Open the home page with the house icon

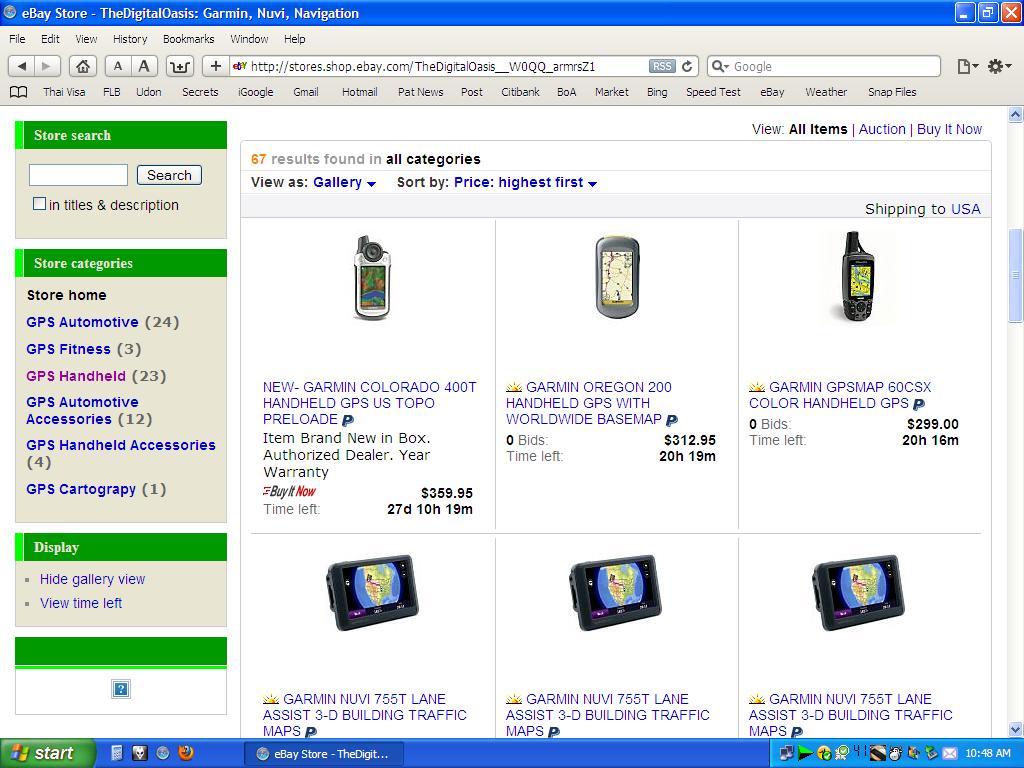point(83,66)
